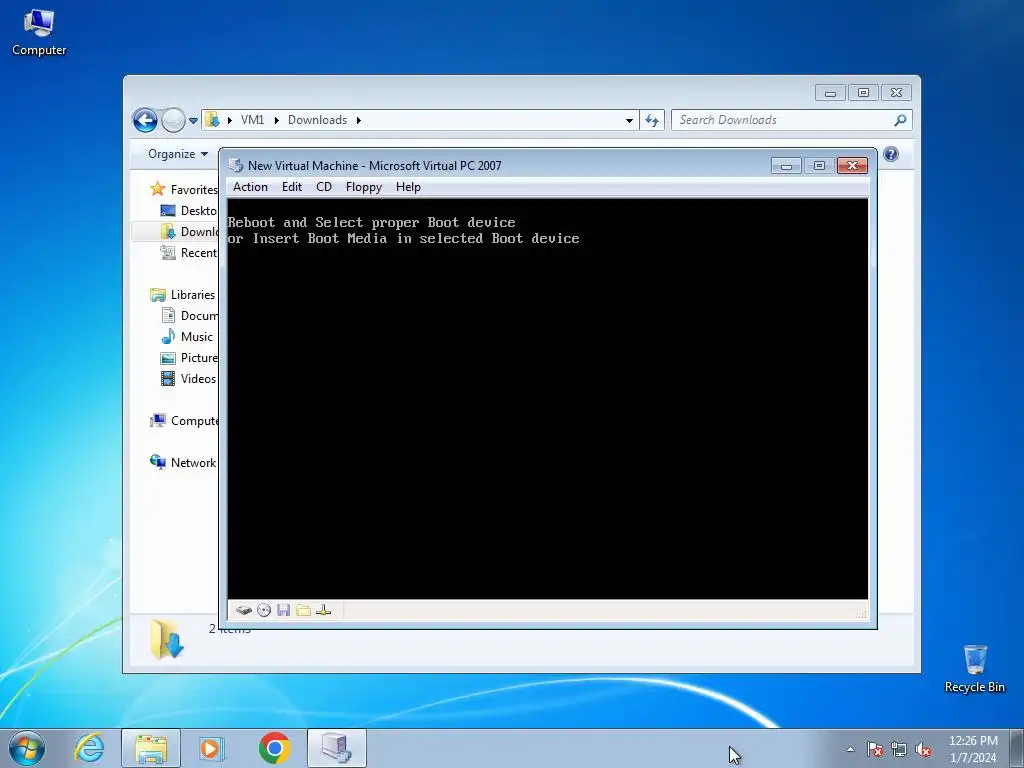Launch Internet Explorer from the taskbar

pyautogui.click(x=89, y=748)
